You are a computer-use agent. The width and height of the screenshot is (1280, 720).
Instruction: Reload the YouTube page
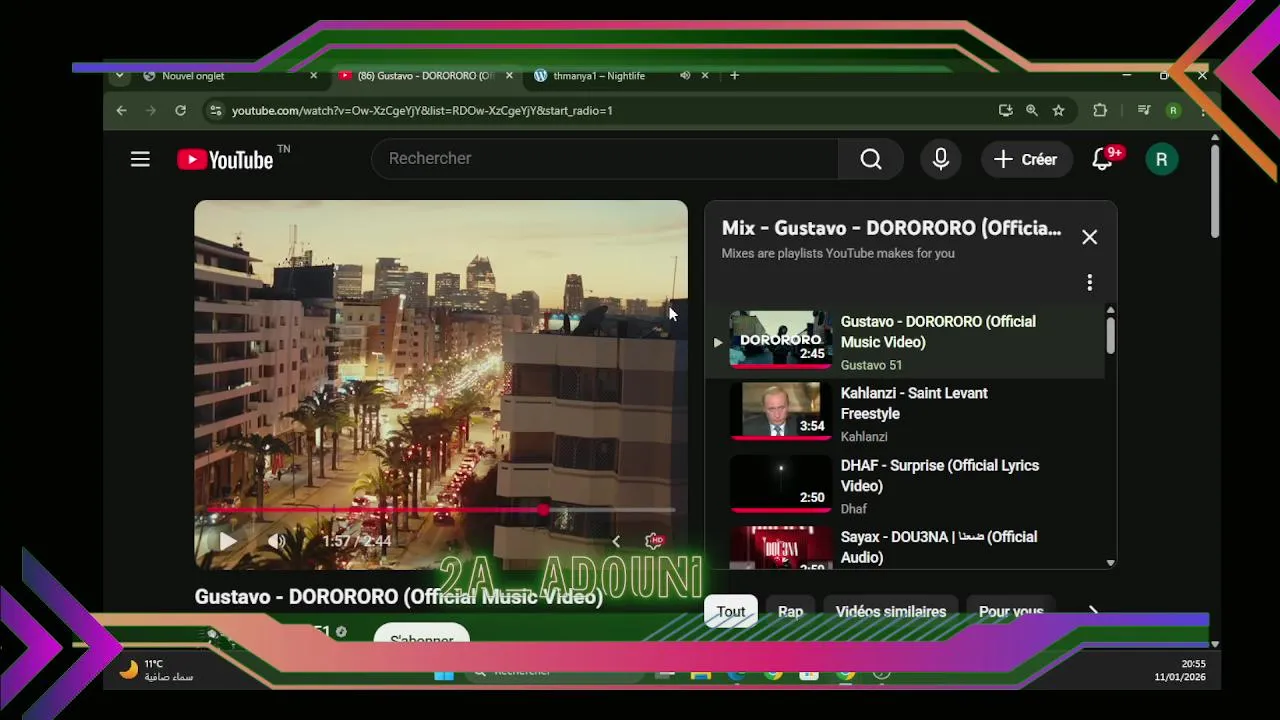[x=180, y=110]
